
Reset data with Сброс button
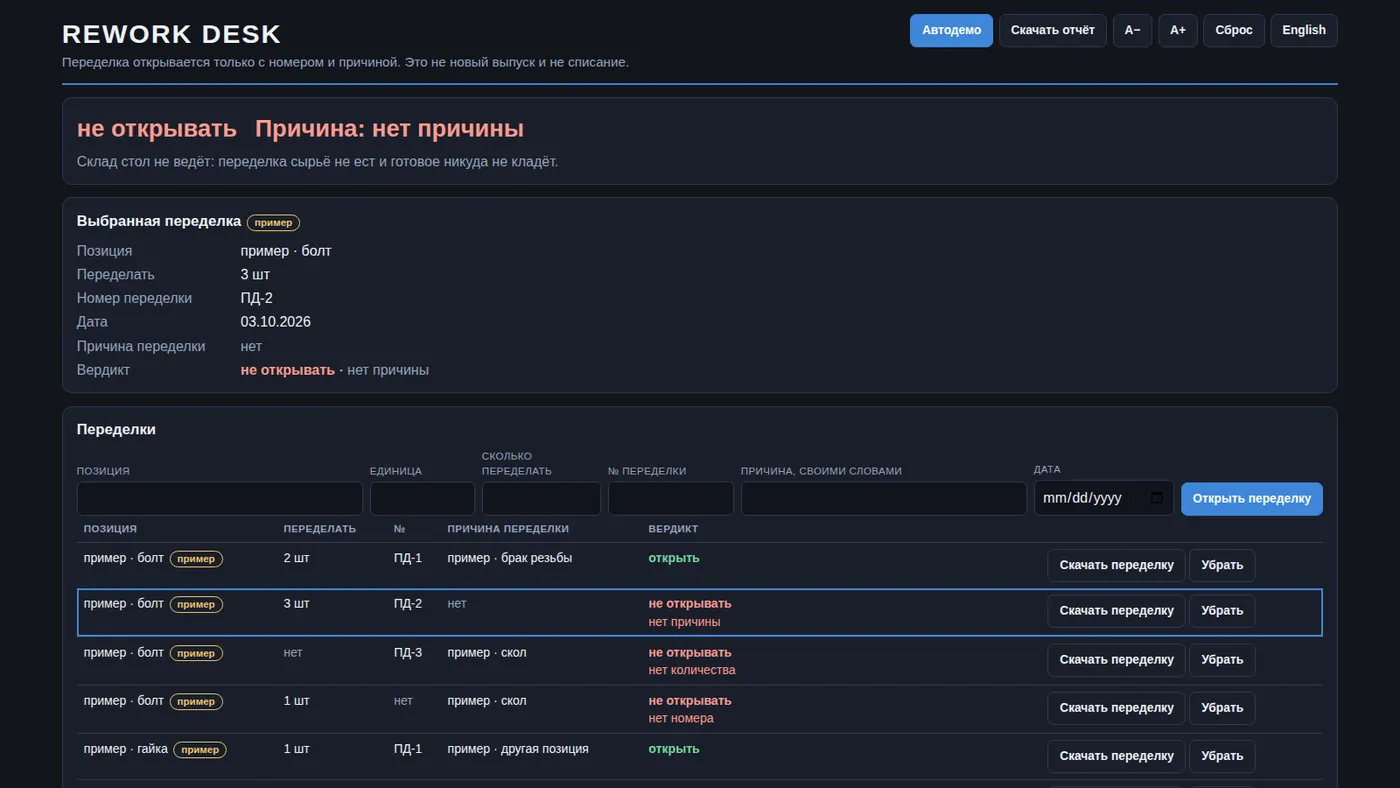(x=1234, y=30)
